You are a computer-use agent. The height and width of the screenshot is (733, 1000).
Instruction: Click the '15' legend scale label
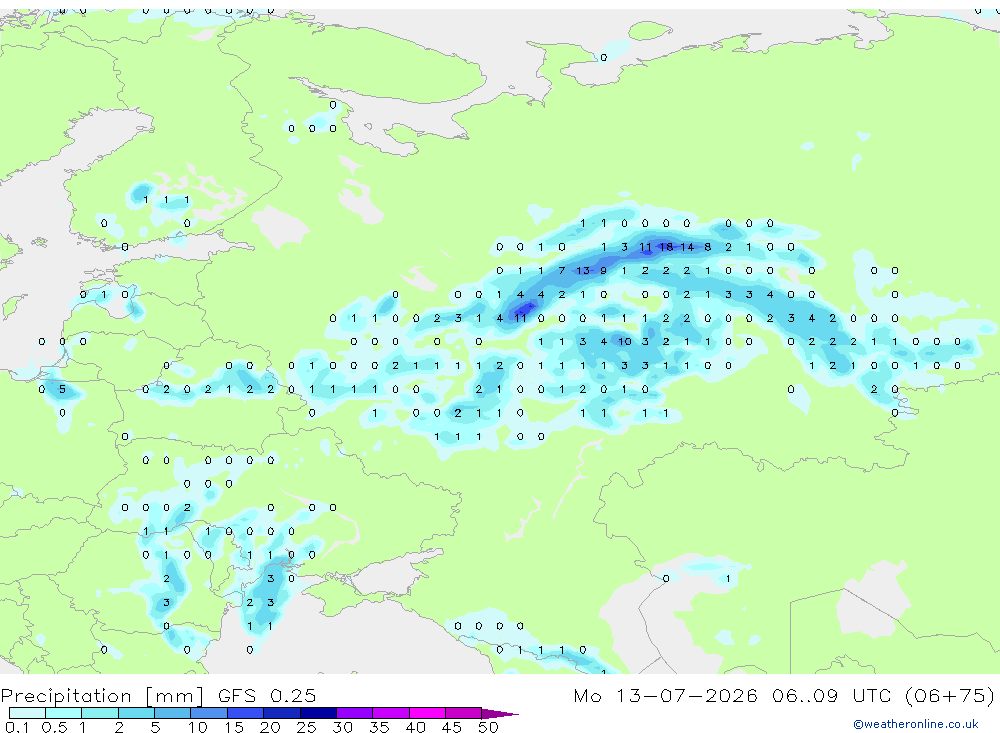(234, 727)
